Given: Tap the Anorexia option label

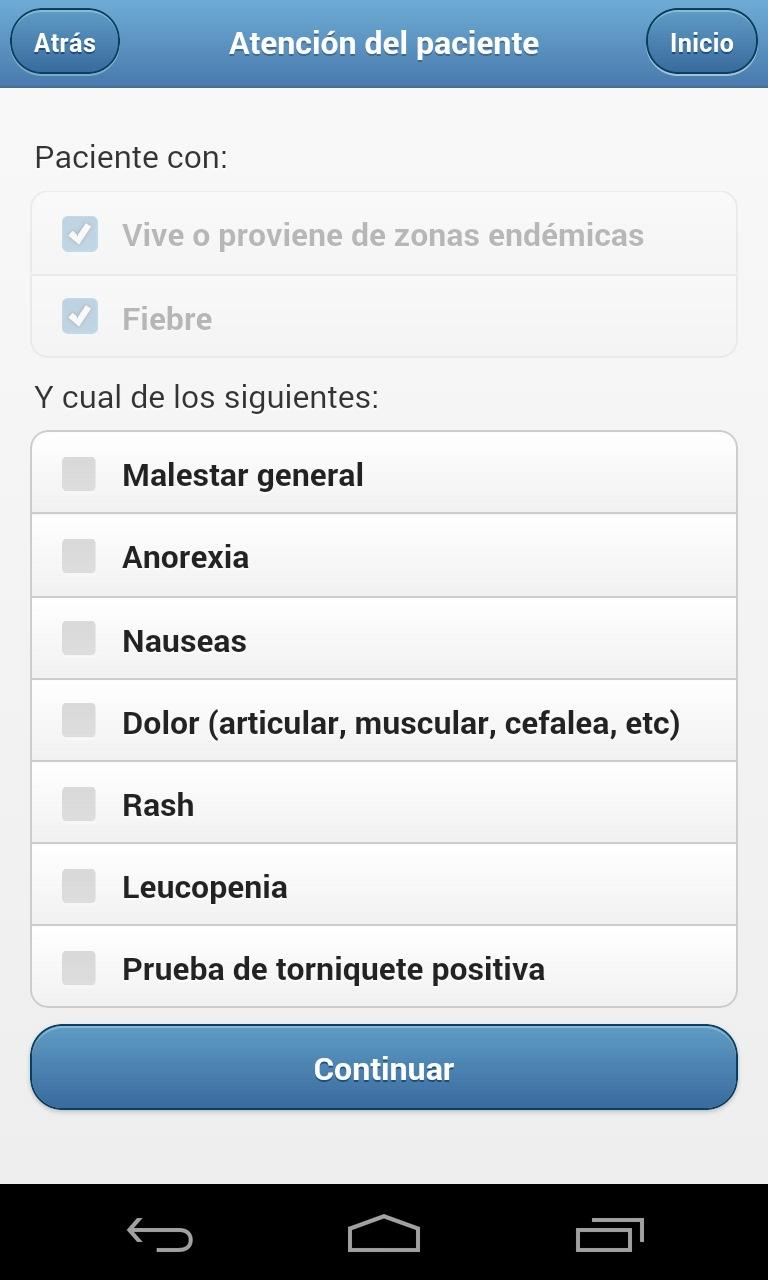Looking at the screenshot, I should pyautogui.click(x=185, y=557).
